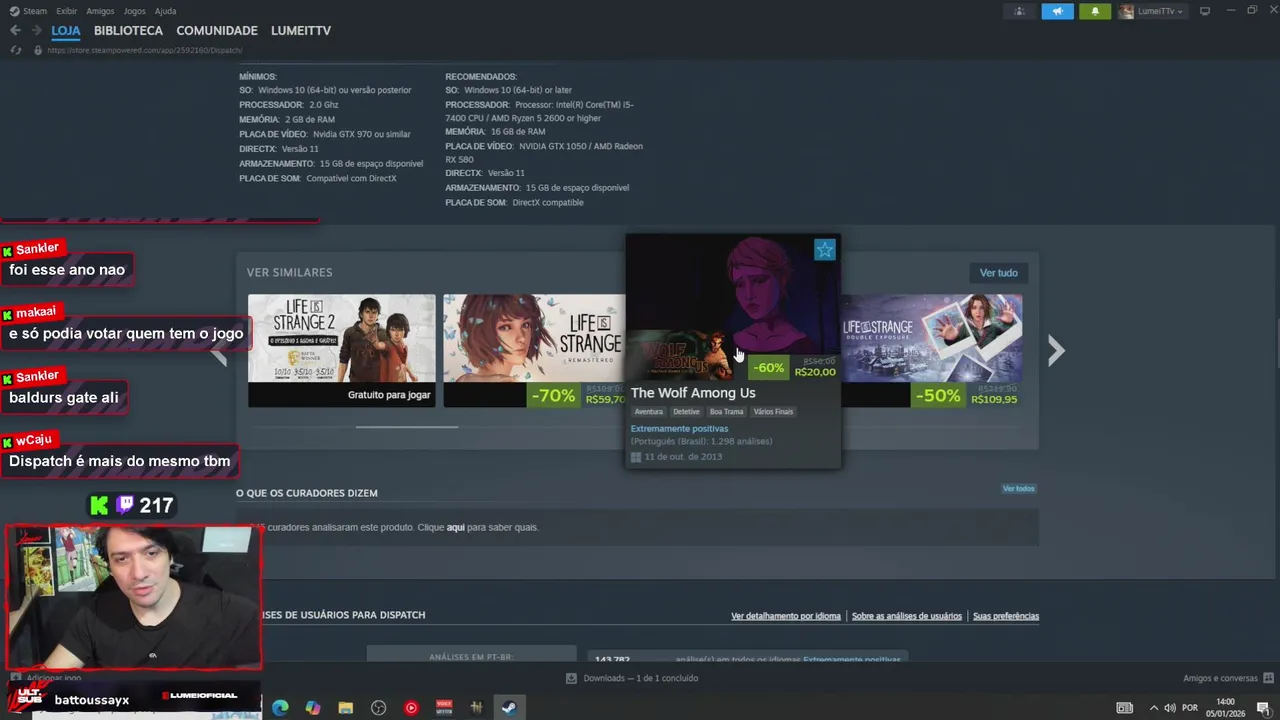The width and height of the screenshot is (1280, 720).
Task: Open File Explorer from taskbar
Action: point(346,708)
